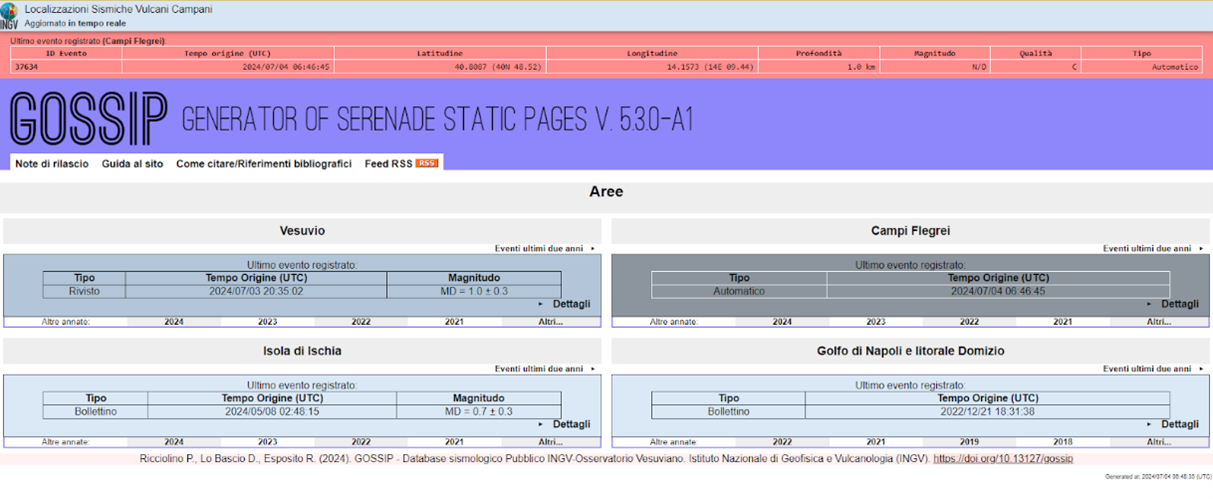This screenshot has height=499, width=1213.
Task: Open the doi.org/10.13127/gossip citation link
Action: [1003, 459]
